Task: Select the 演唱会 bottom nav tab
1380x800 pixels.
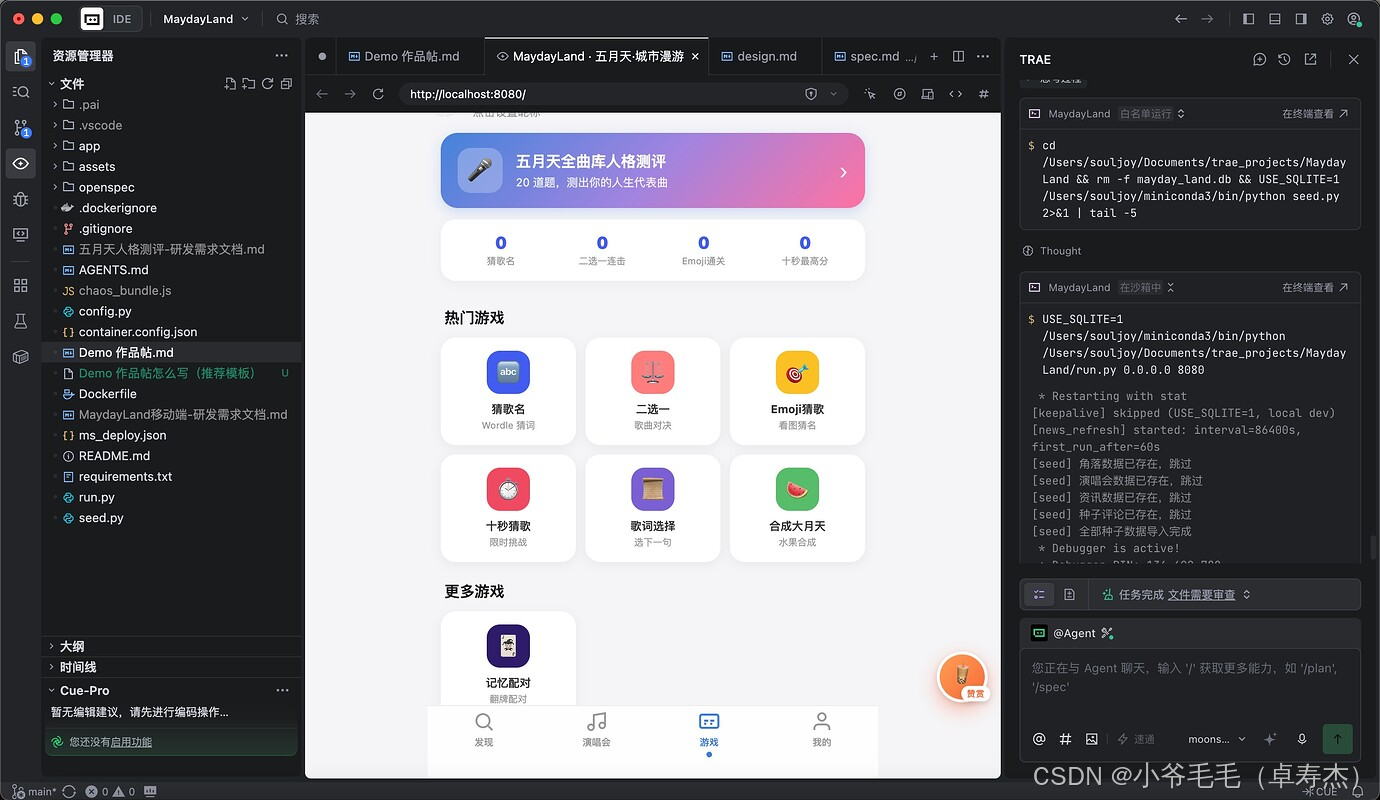Action: point(596,730)
